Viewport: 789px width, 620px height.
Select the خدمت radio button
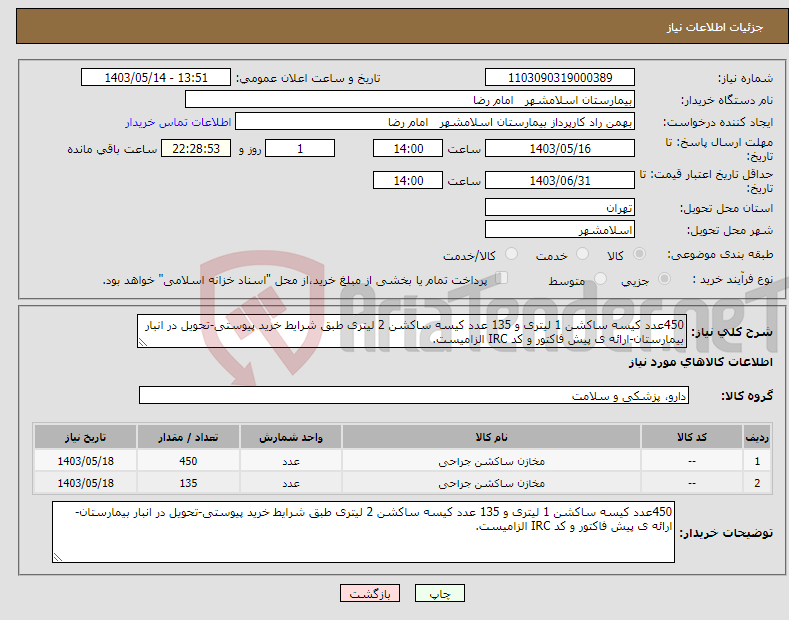582,254
